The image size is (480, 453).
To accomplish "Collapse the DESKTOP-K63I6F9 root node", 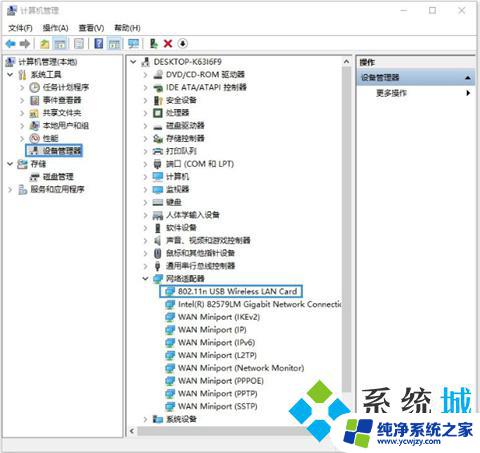I will [133, 62].
